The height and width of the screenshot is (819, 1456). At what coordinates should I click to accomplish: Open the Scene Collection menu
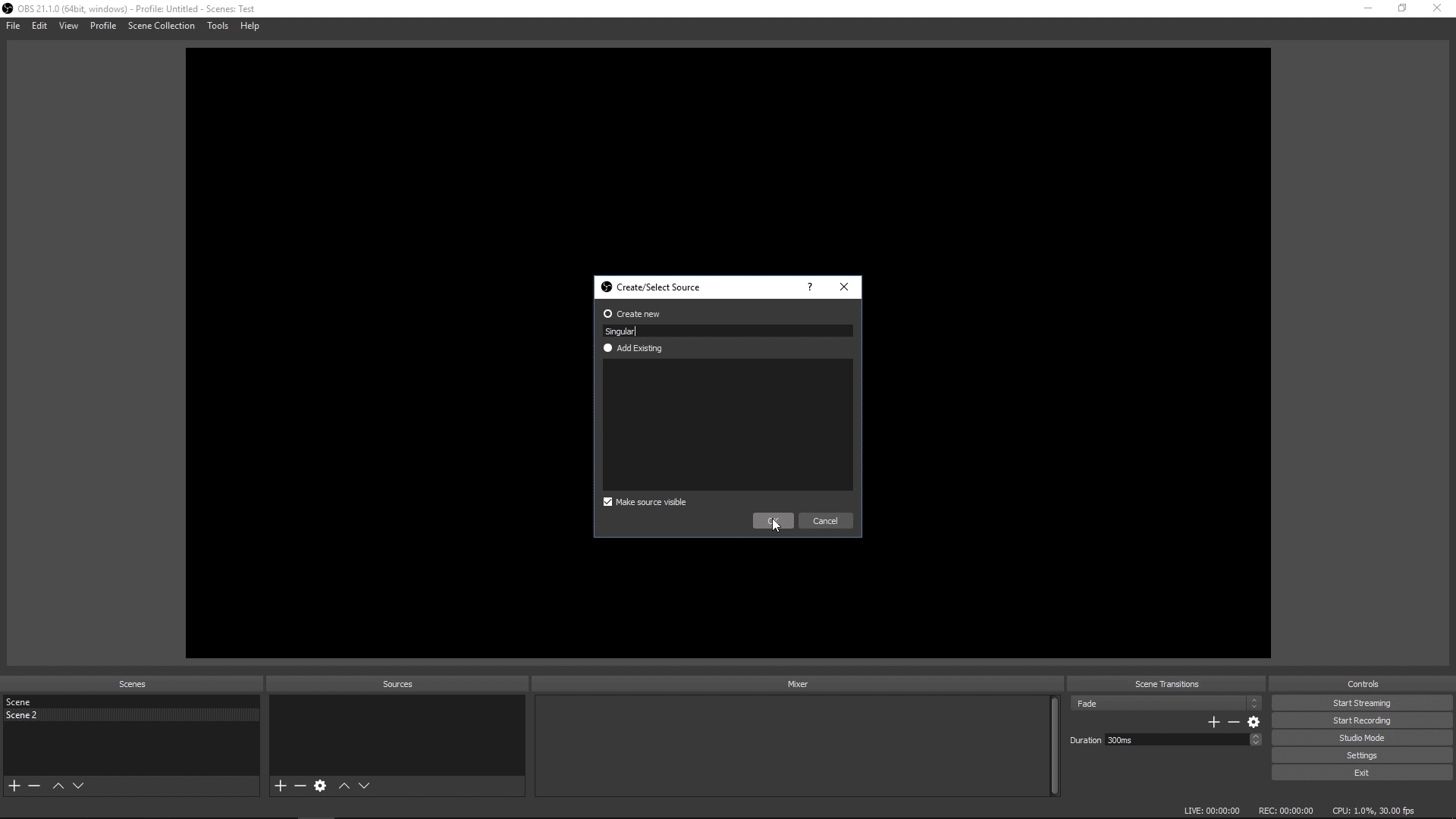click(162, 26)
